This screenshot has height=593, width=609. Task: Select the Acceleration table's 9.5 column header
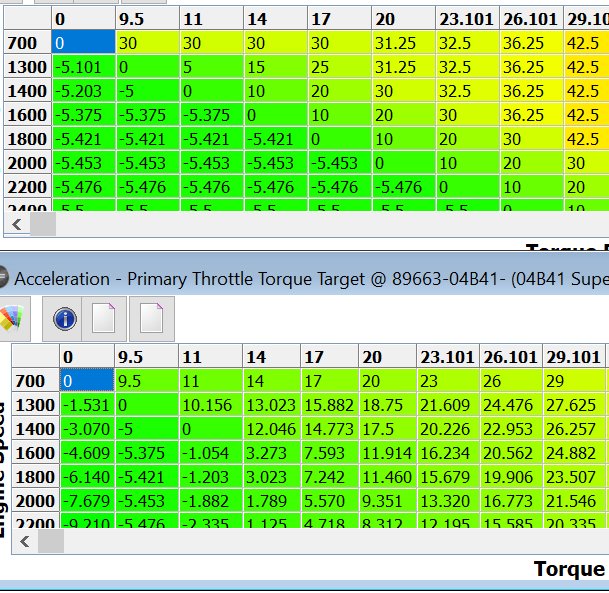pos(146,356)
